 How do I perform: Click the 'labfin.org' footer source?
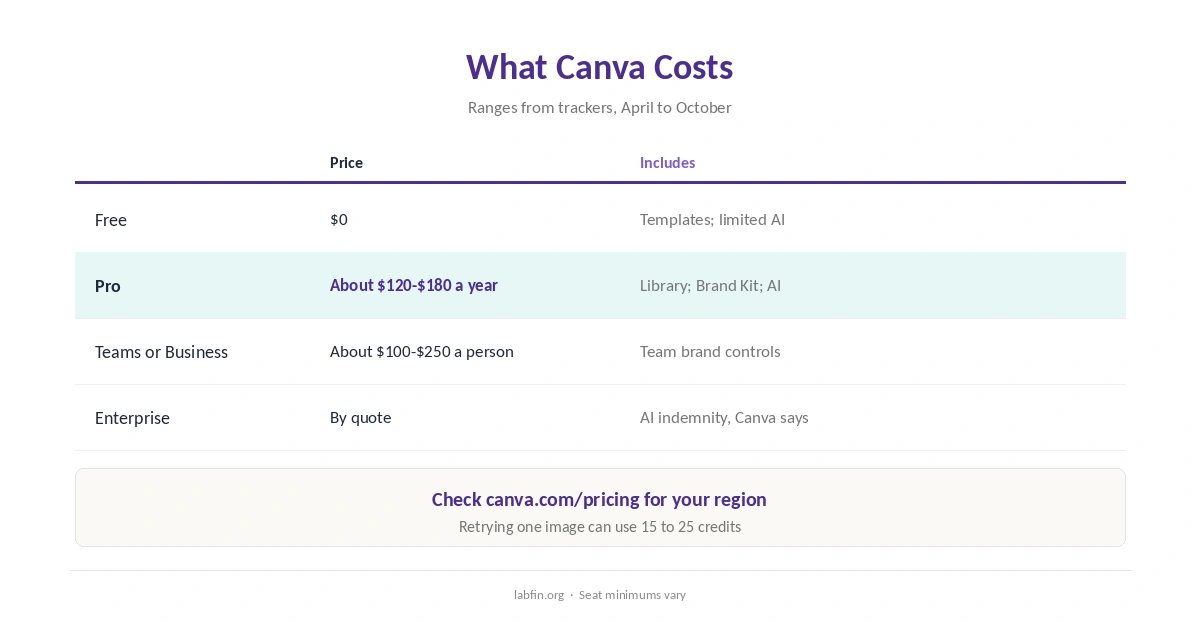pyautogui.click(x=539, y=594)
